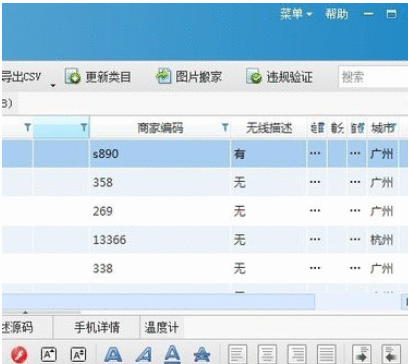Align text left
This screenshot has width=408, height=364.
(237, 354)
